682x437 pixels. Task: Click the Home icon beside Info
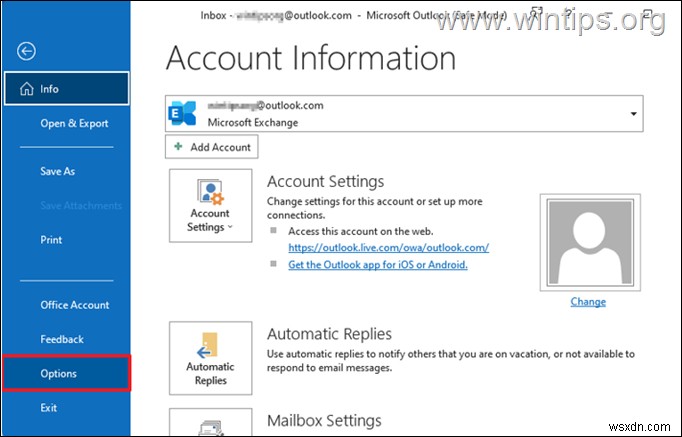(x=27, y=89)
